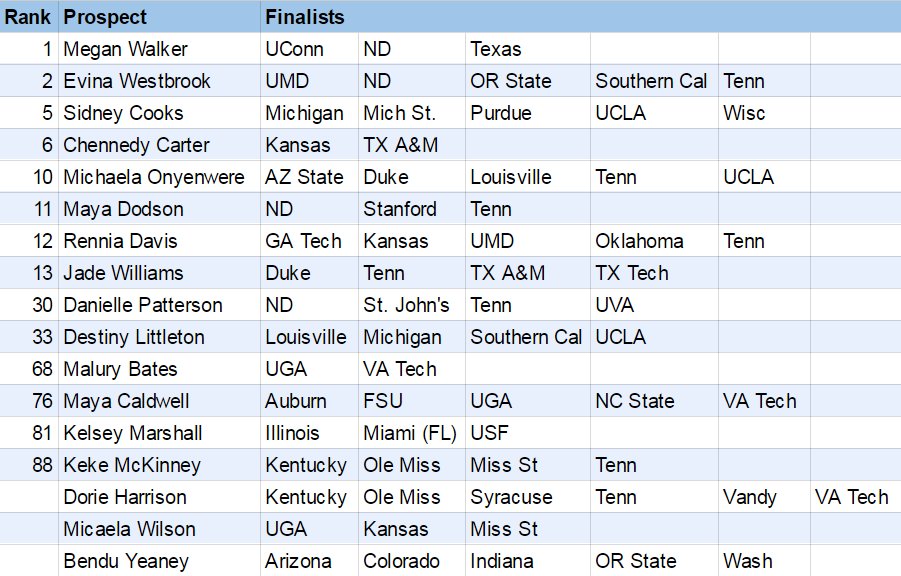Select the Bendu Yeaney cell
The image size is (901, 576).
pyautogui.click(x=159, y=560)
